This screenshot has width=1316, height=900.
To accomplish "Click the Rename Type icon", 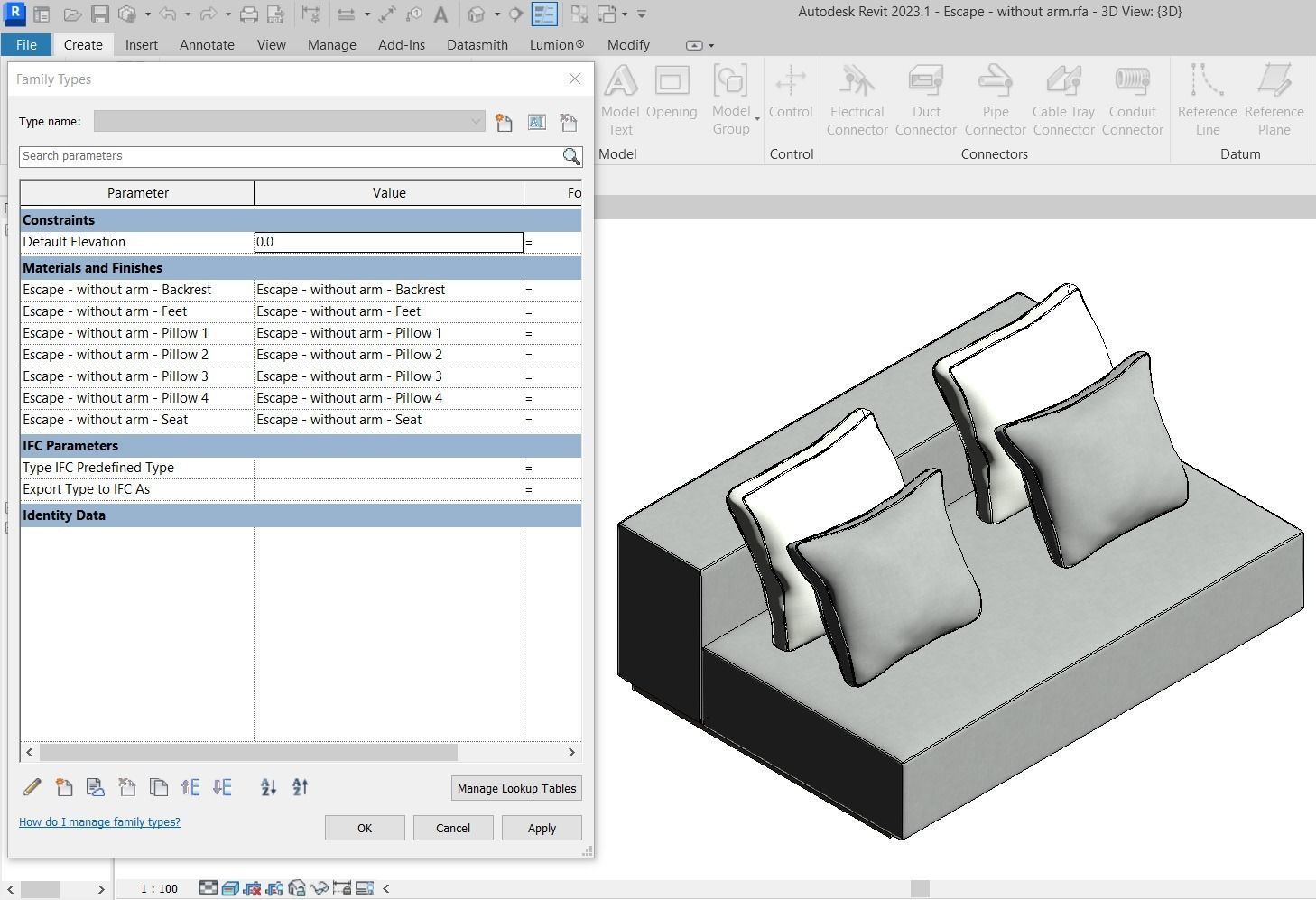I will pos(537,122).
